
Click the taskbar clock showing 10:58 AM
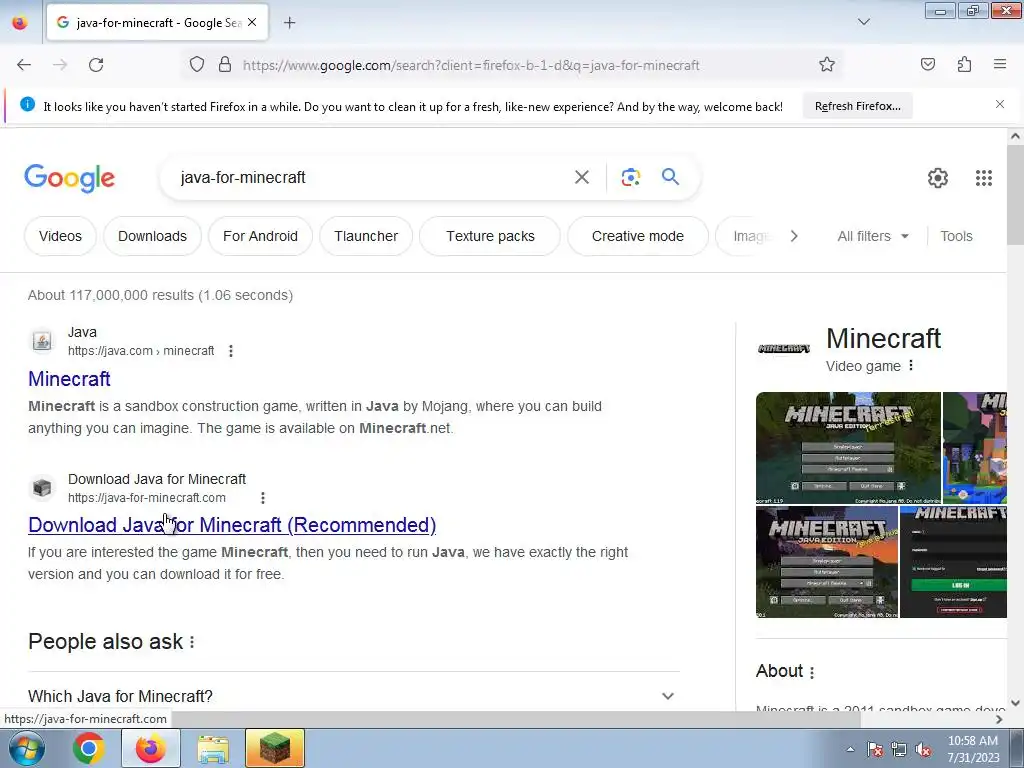(x=973, y=748)
